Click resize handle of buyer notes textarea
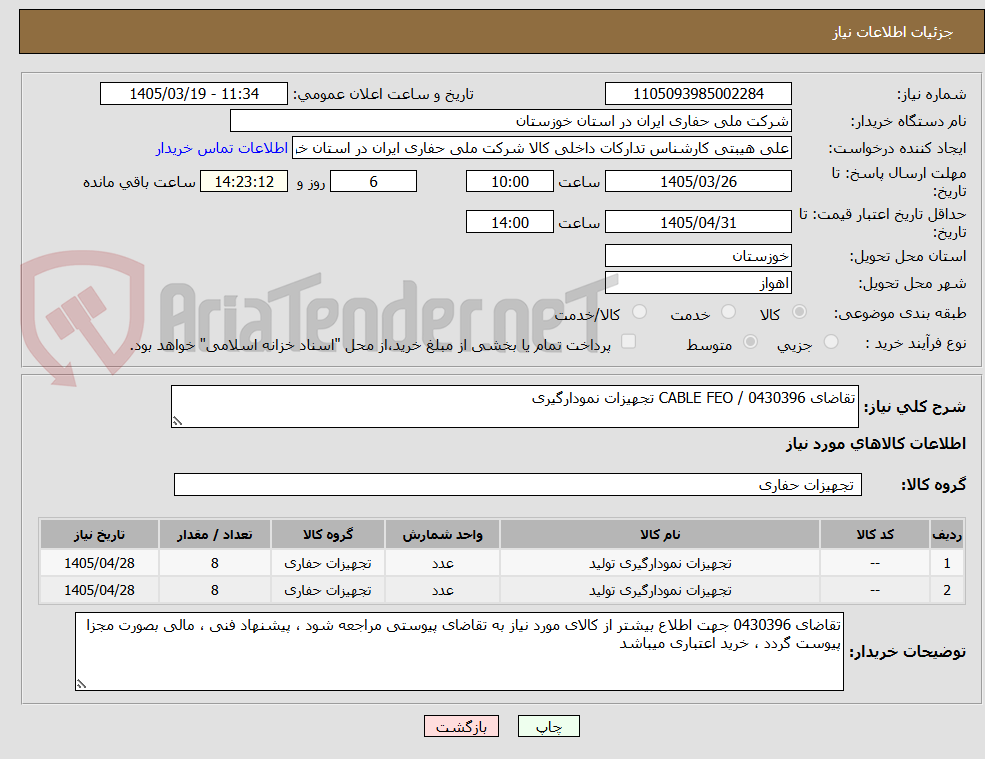Screen dimensions: 985x759 click(81, 684)
